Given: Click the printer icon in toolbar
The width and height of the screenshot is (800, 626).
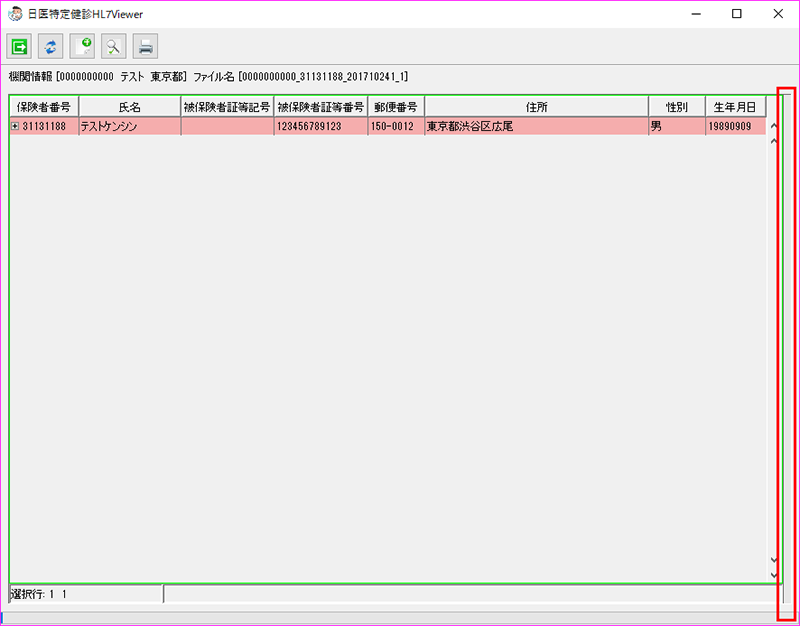Looking at the screenshot, I should click(x=145, y=46).
